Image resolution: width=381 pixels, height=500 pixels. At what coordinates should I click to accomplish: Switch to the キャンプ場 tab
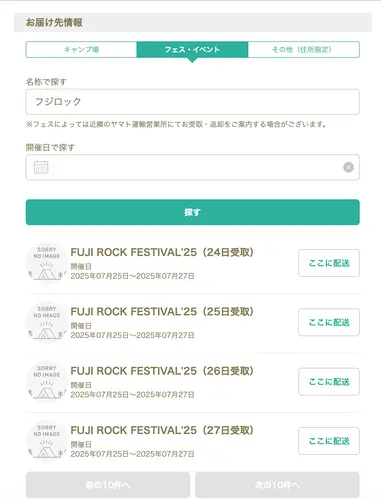(x=81, y=50)
